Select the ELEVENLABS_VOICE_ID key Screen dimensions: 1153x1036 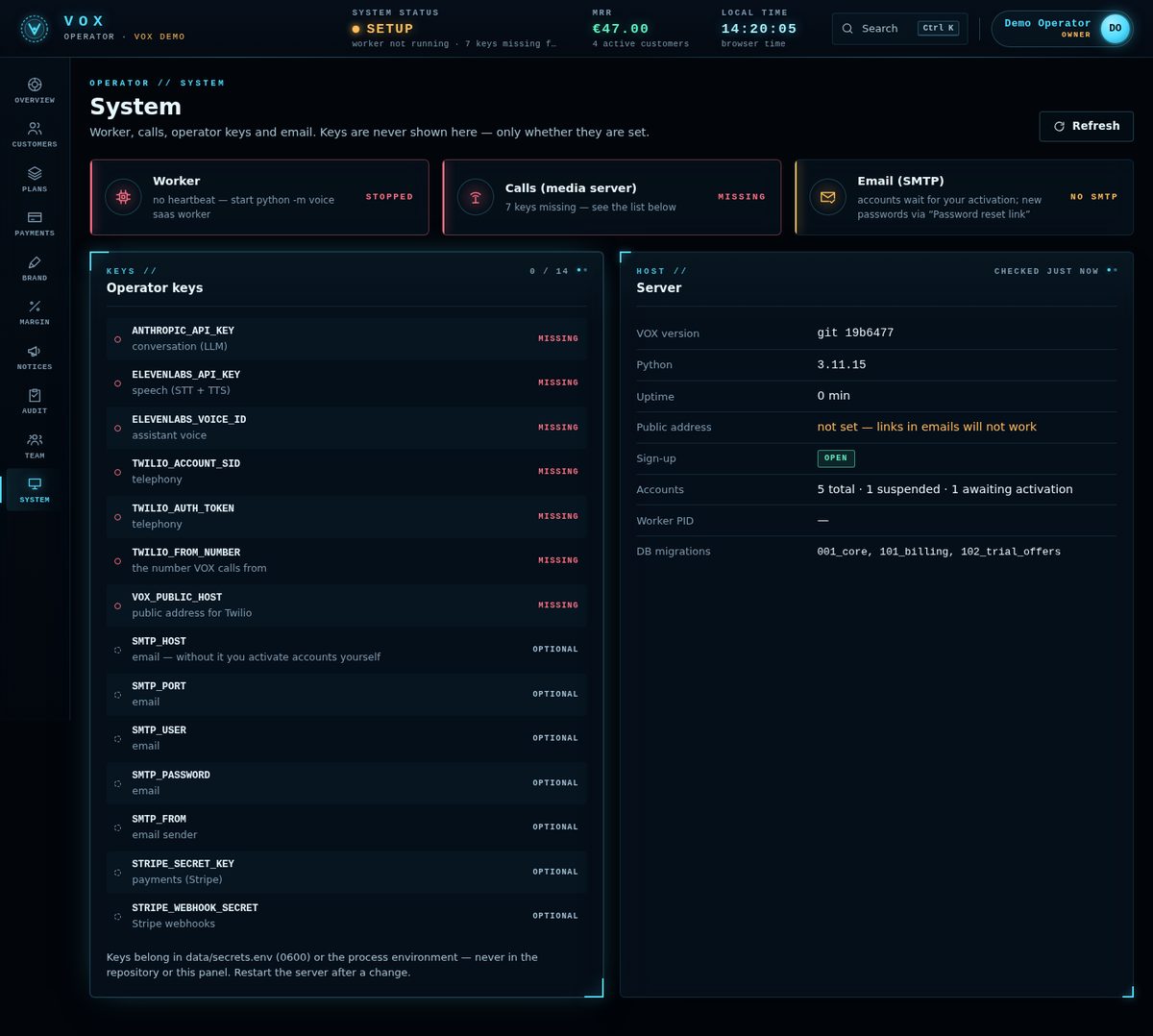click(x=347, y=428)
